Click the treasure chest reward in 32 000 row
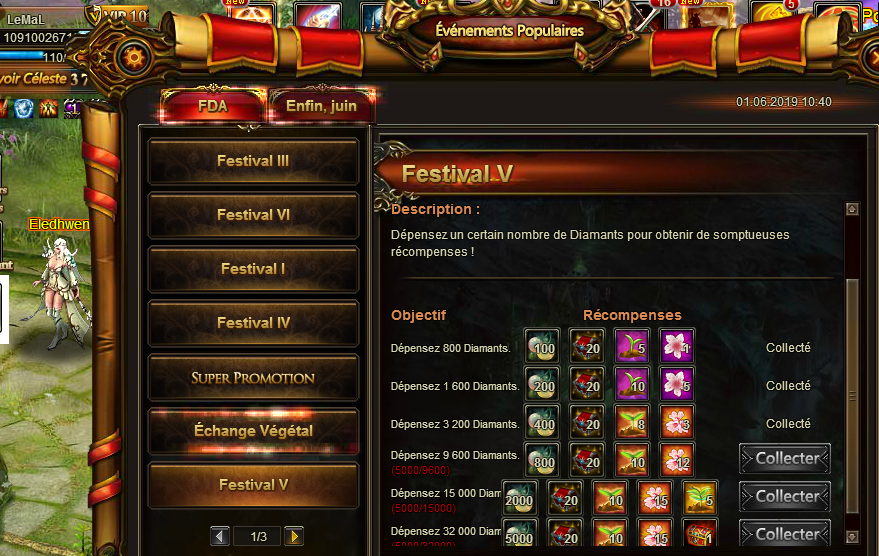The image size is (879, 556). pyautogui.click(x=700, y=533)
